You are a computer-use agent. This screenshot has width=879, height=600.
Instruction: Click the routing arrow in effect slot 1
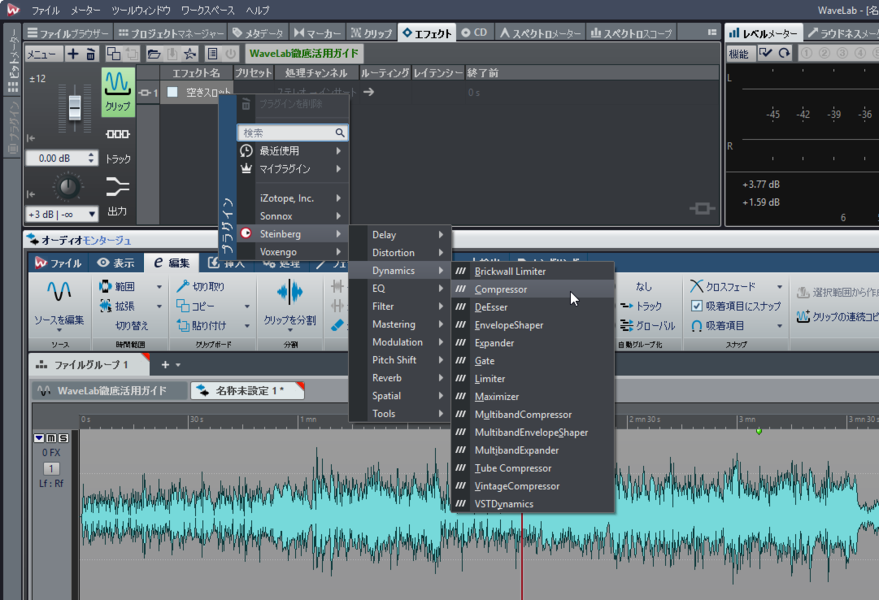point(368,92)
